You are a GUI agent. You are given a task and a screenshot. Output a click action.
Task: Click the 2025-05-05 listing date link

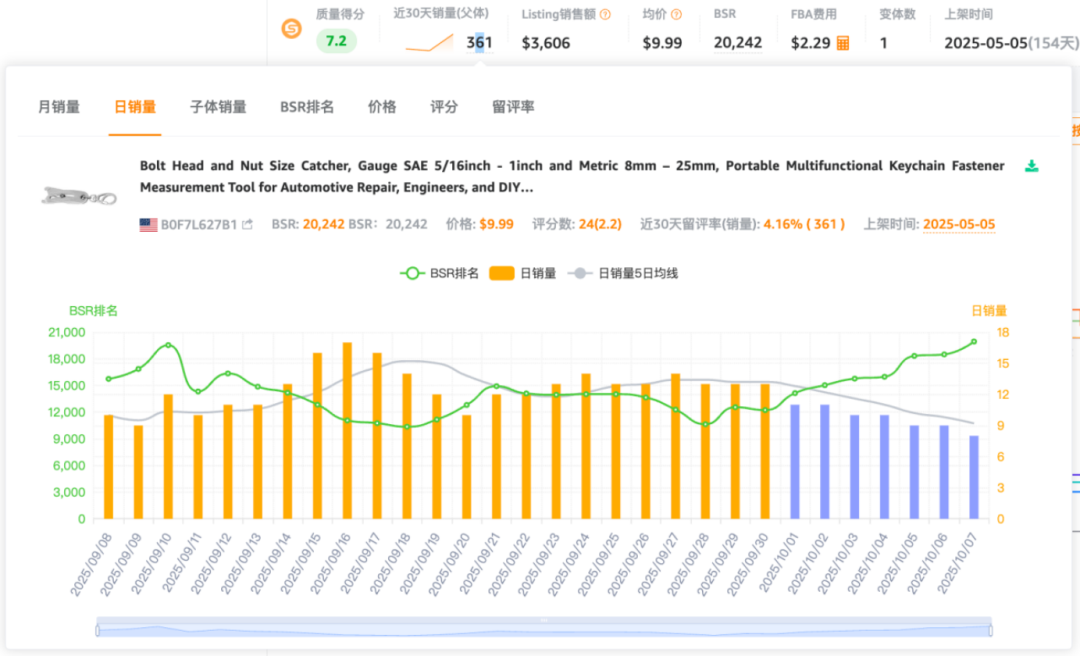(958, 225)
